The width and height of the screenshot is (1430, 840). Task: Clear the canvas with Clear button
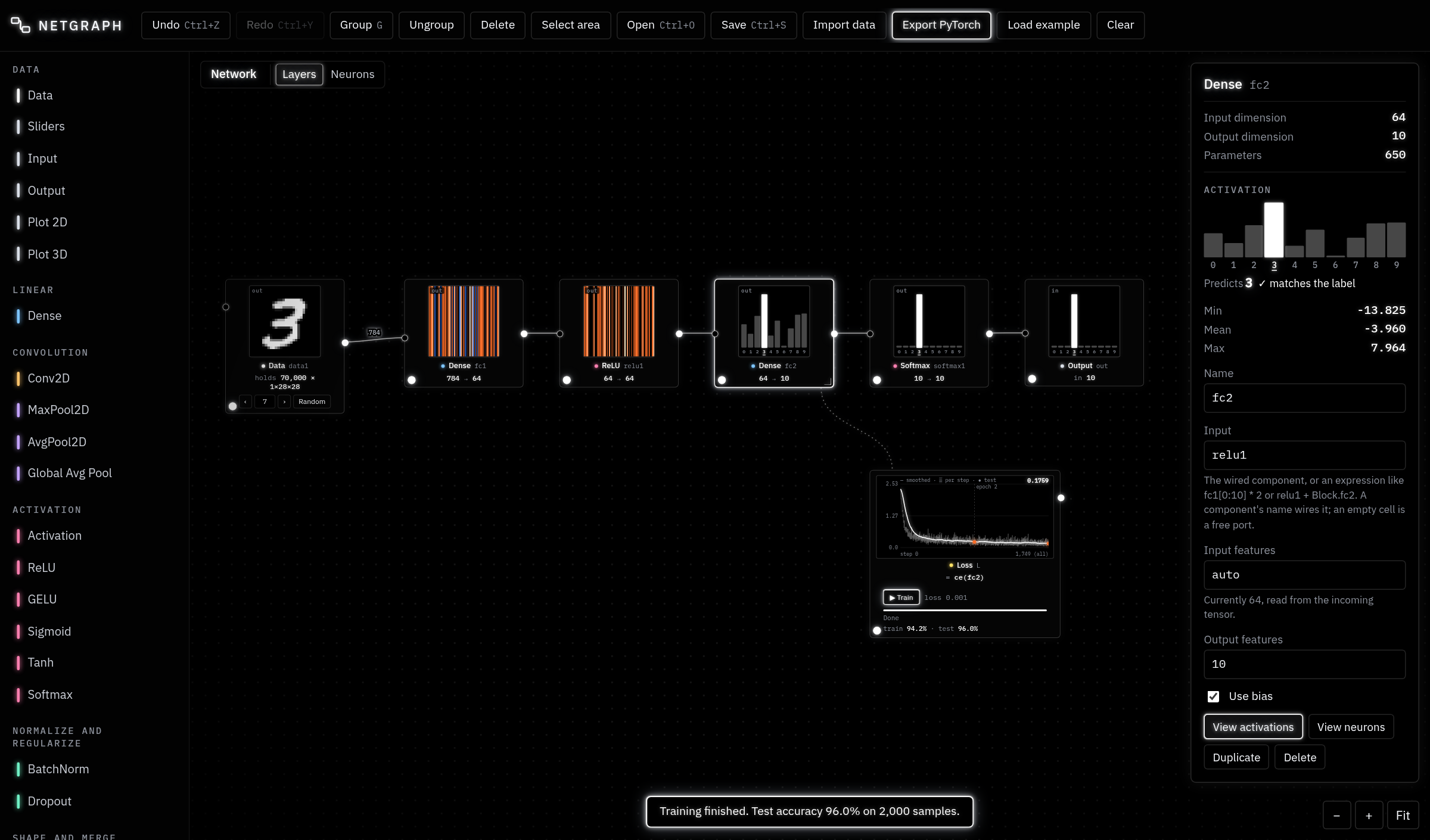pyautogui.click(x=1120, y=25)
